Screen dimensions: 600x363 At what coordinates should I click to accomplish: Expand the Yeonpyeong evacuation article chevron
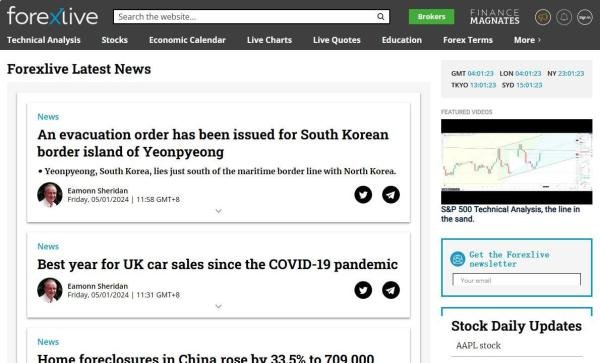click(x=218, y=211)
